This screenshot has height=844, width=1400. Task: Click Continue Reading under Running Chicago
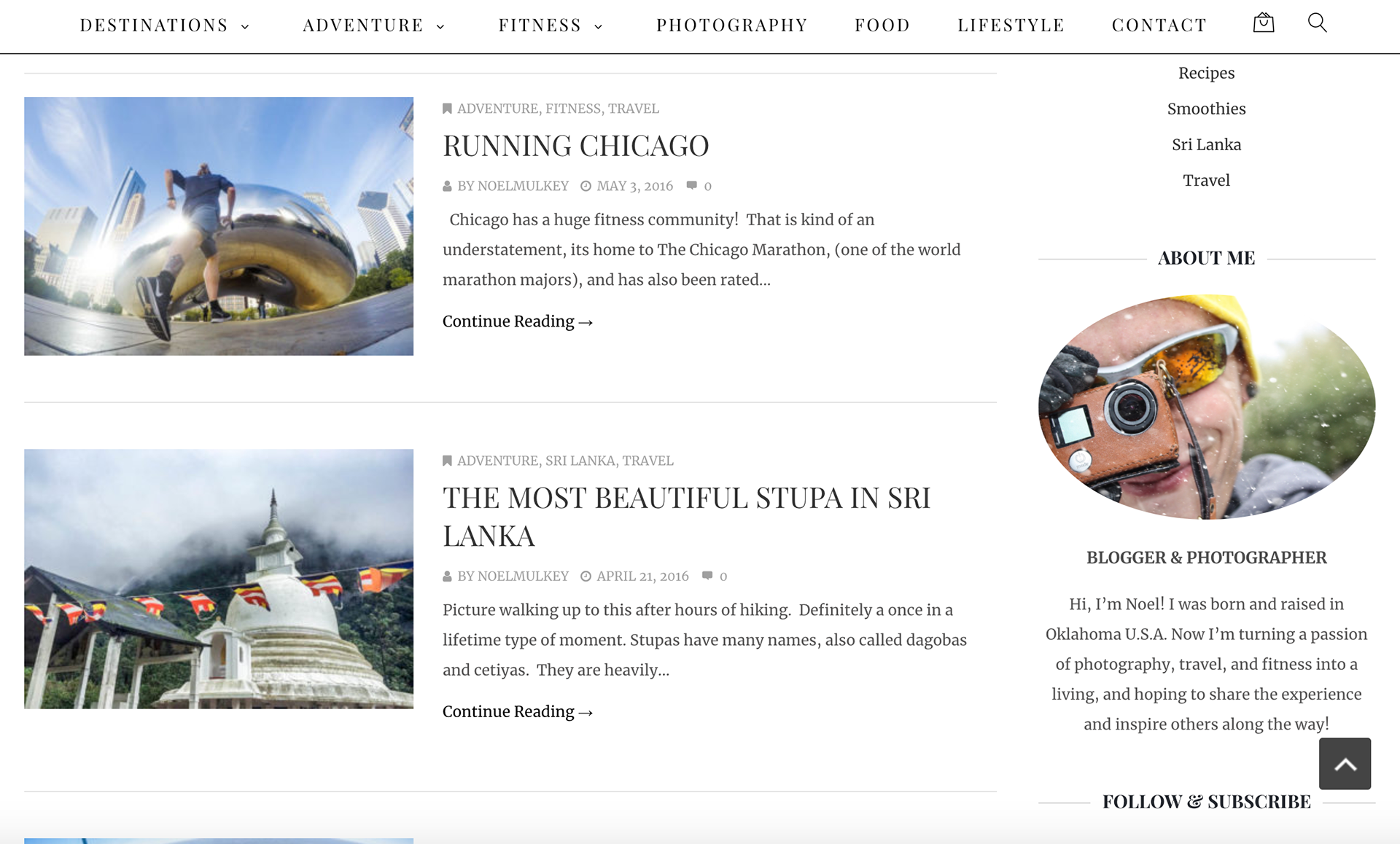point(518,321)
